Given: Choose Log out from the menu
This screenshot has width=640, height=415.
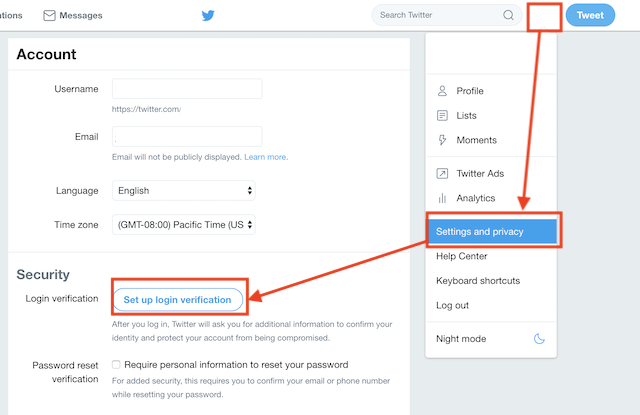Looking at the screenshot, I should [x=453, y=305].
